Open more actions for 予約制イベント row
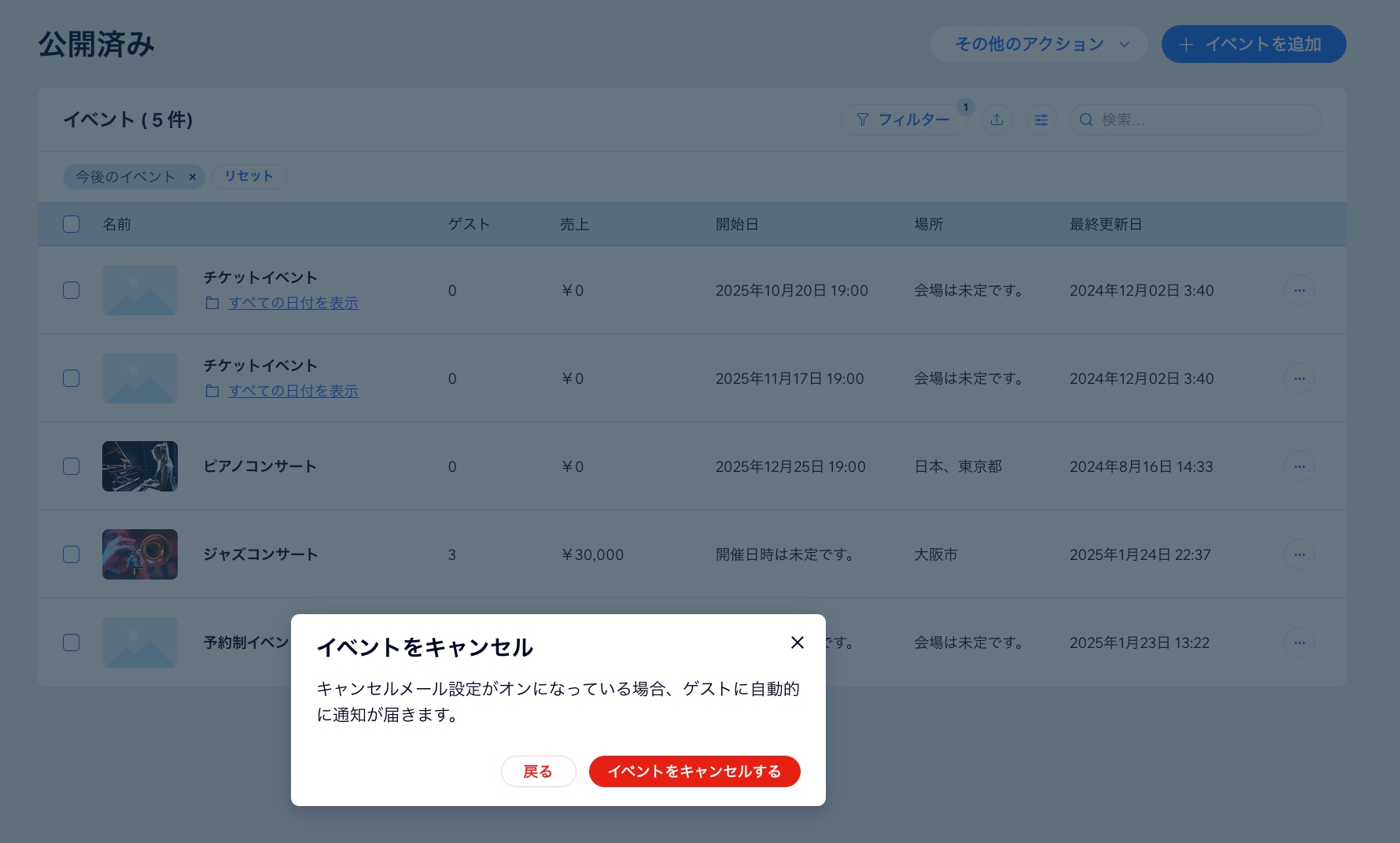This screenshot has width=1400, height=843. tap(1299, 642)
